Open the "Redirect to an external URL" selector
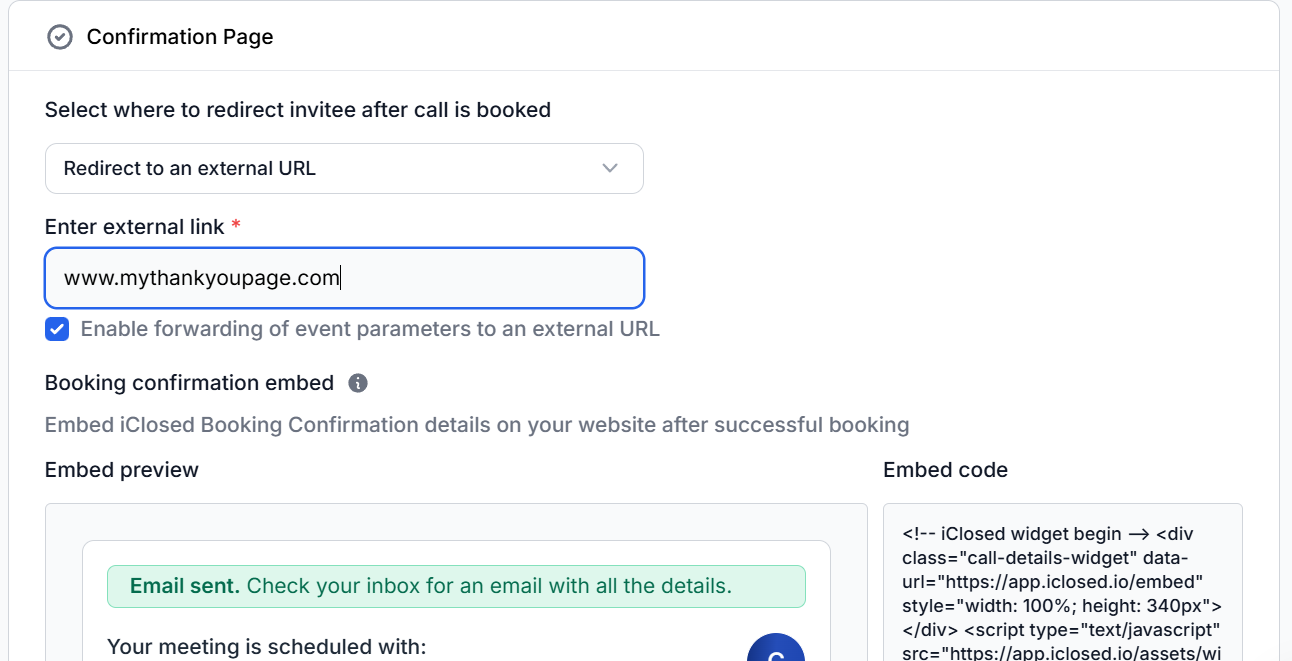The image size is (1292, 661). [x=343, y=168]
